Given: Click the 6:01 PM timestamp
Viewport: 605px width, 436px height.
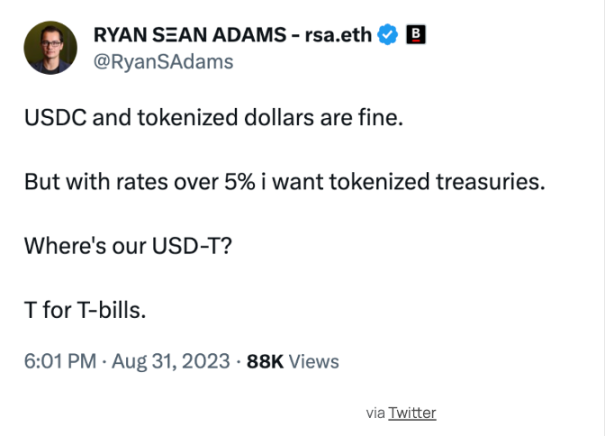Looking at the screenshot, I should 60,361.
